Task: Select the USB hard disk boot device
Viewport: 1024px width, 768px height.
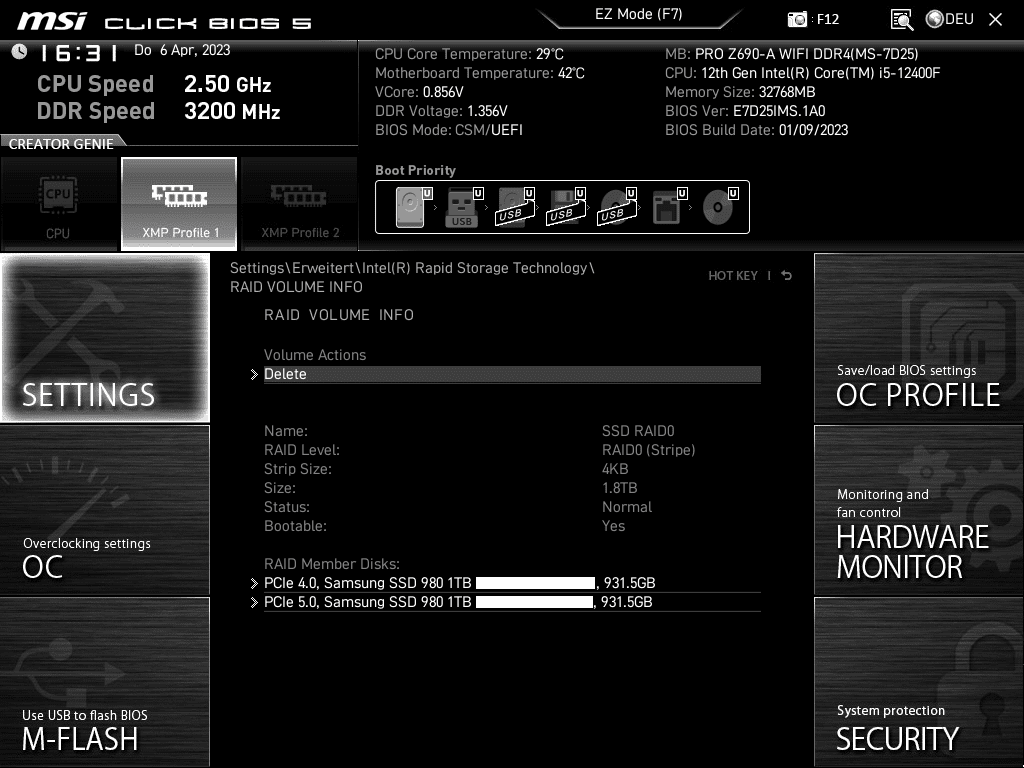Action: [513, 207]
